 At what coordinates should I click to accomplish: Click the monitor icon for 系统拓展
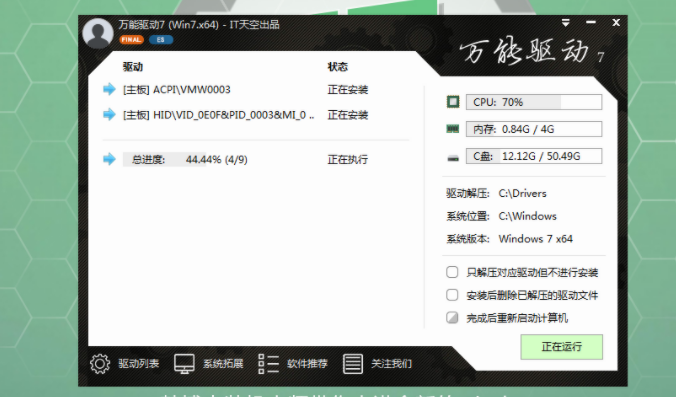pos(184,364)
